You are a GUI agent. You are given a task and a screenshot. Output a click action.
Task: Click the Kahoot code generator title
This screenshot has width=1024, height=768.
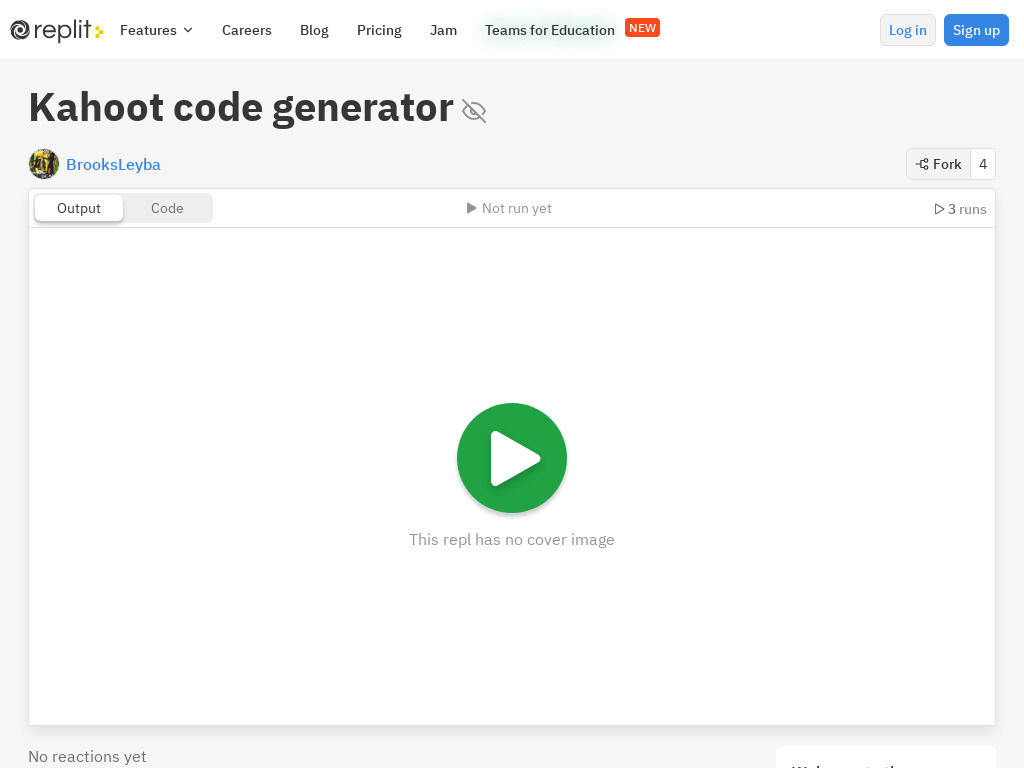(241, 108)
